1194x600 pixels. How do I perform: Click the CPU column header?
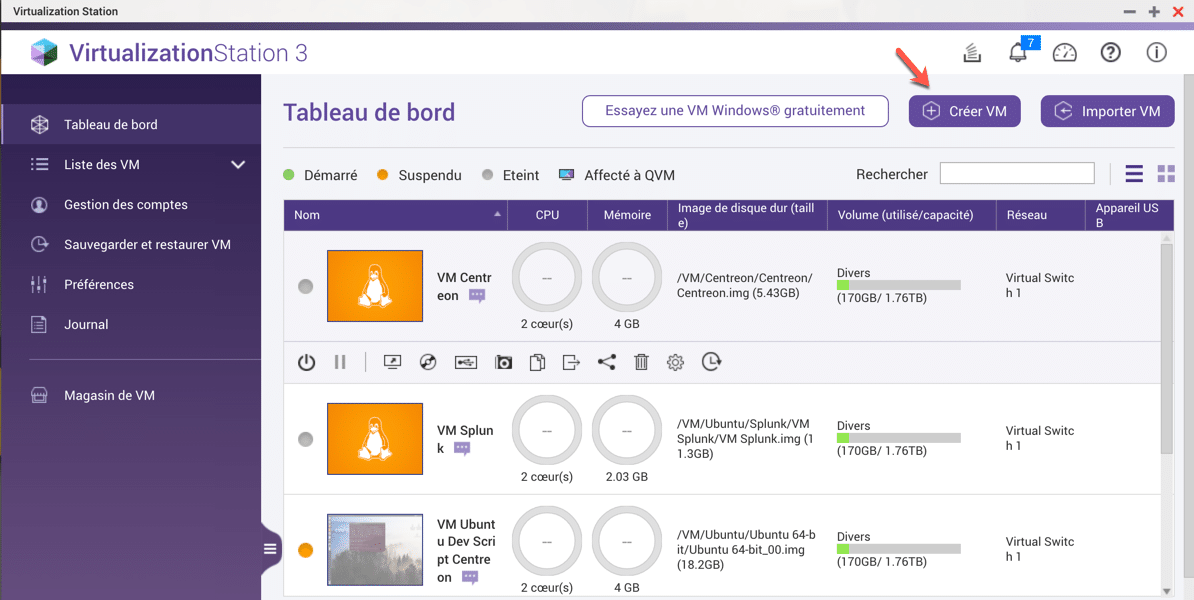click(x=547, y=215)
